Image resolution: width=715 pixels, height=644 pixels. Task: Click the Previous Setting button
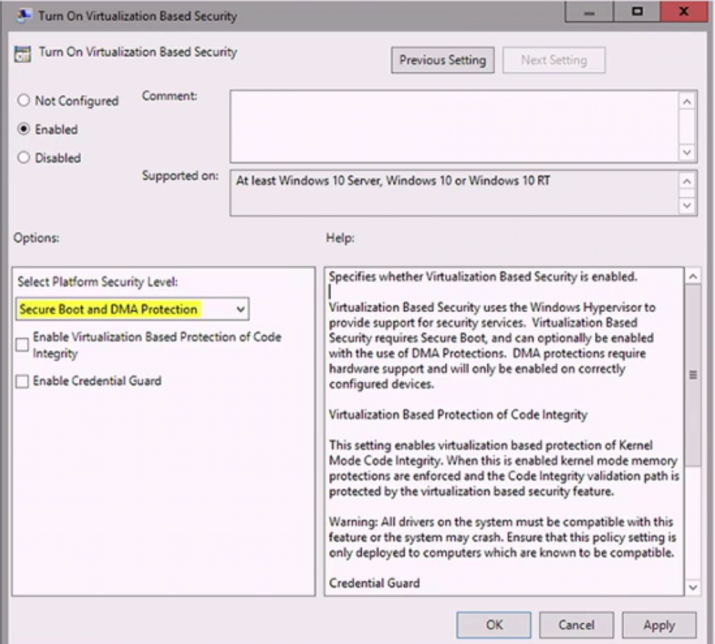click(442, 60)
